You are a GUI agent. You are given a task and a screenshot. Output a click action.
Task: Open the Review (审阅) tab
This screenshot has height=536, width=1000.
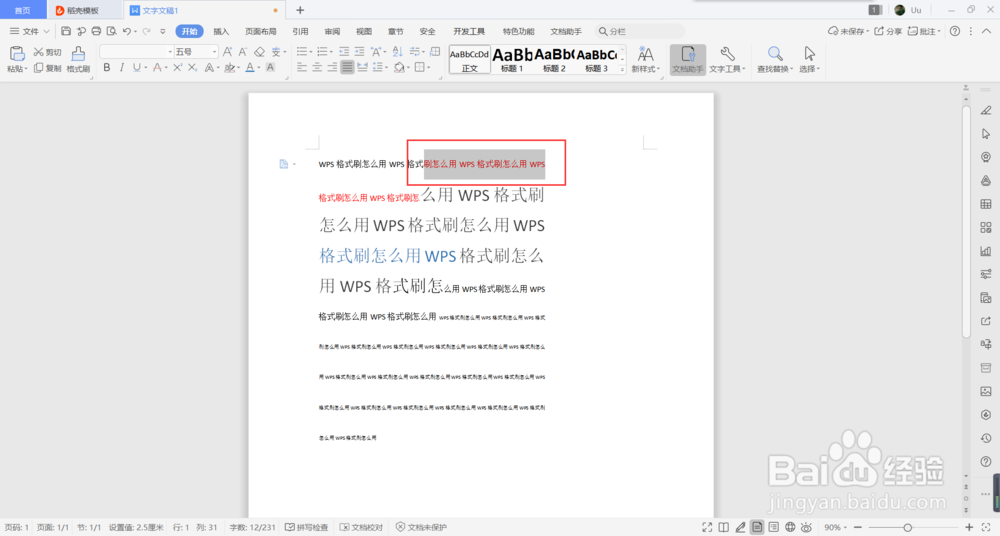pyautogui.click(x=332, y=31)
